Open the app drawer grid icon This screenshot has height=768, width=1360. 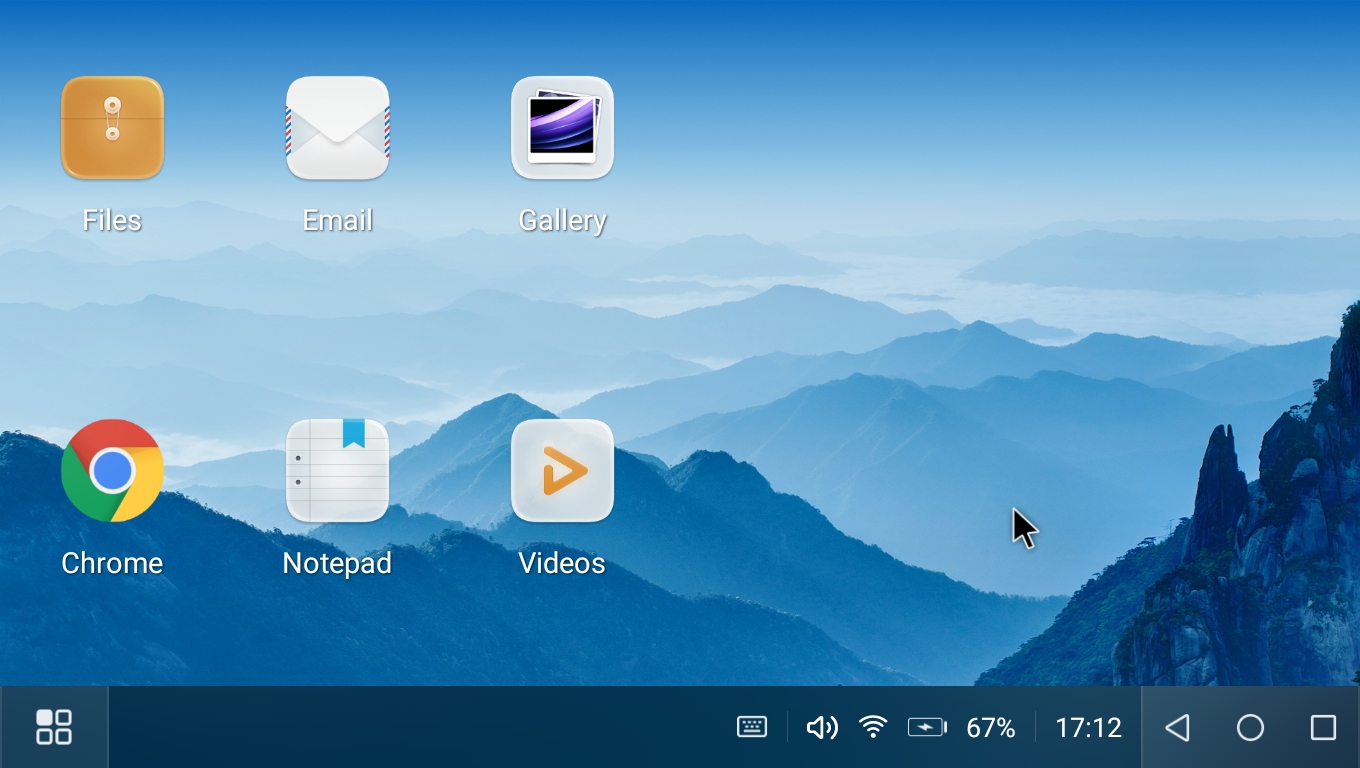tap(54, 727)
